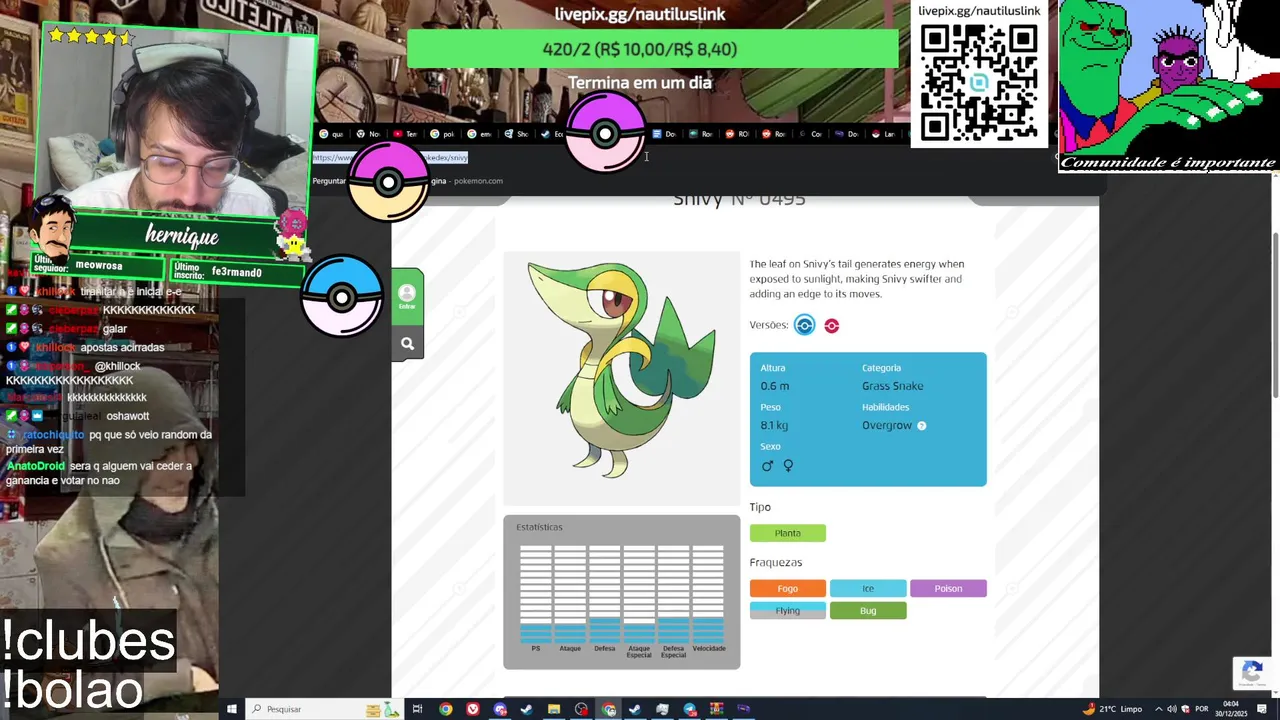Switch to the 'ROI' Reddit browser tab
1280x720 pixels.
point(738,134)
